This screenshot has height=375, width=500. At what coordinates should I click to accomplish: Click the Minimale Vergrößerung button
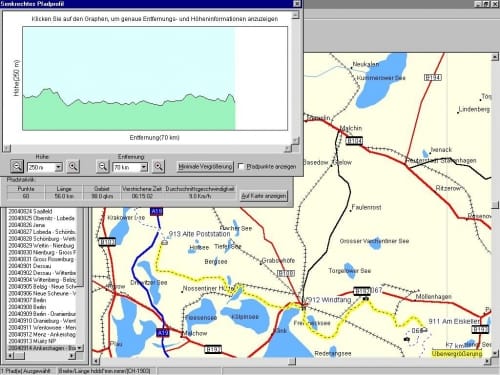pyautogui.click(x=205, y=166)
